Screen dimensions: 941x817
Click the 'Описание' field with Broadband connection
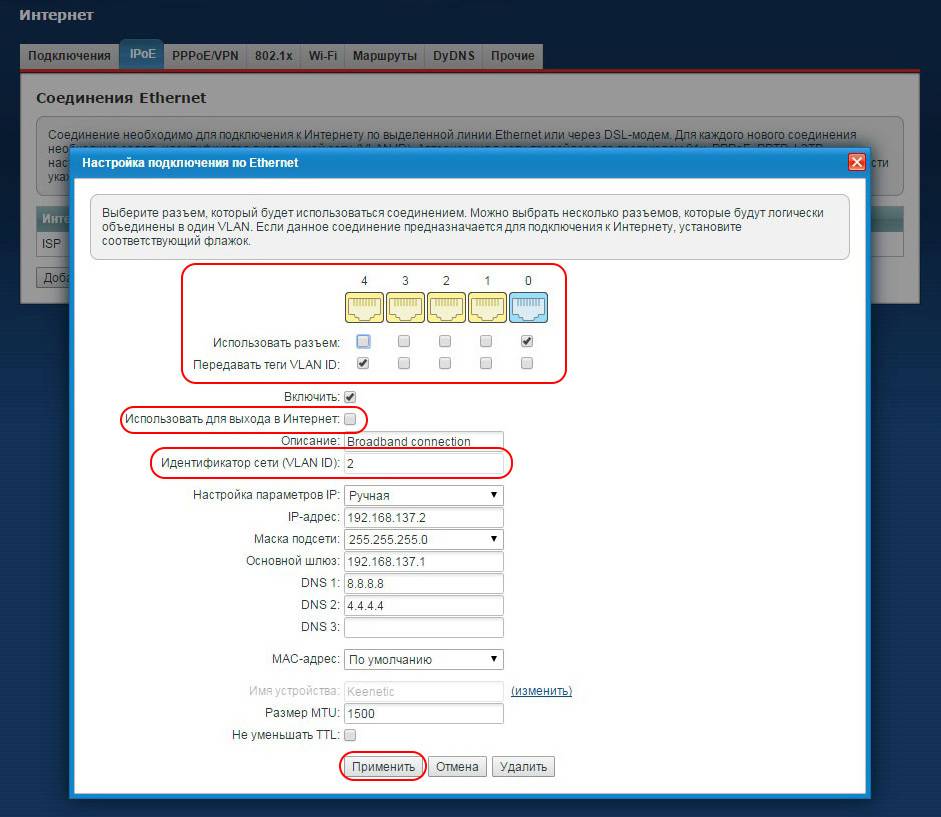pyautogui.click(x=424, y=441)
